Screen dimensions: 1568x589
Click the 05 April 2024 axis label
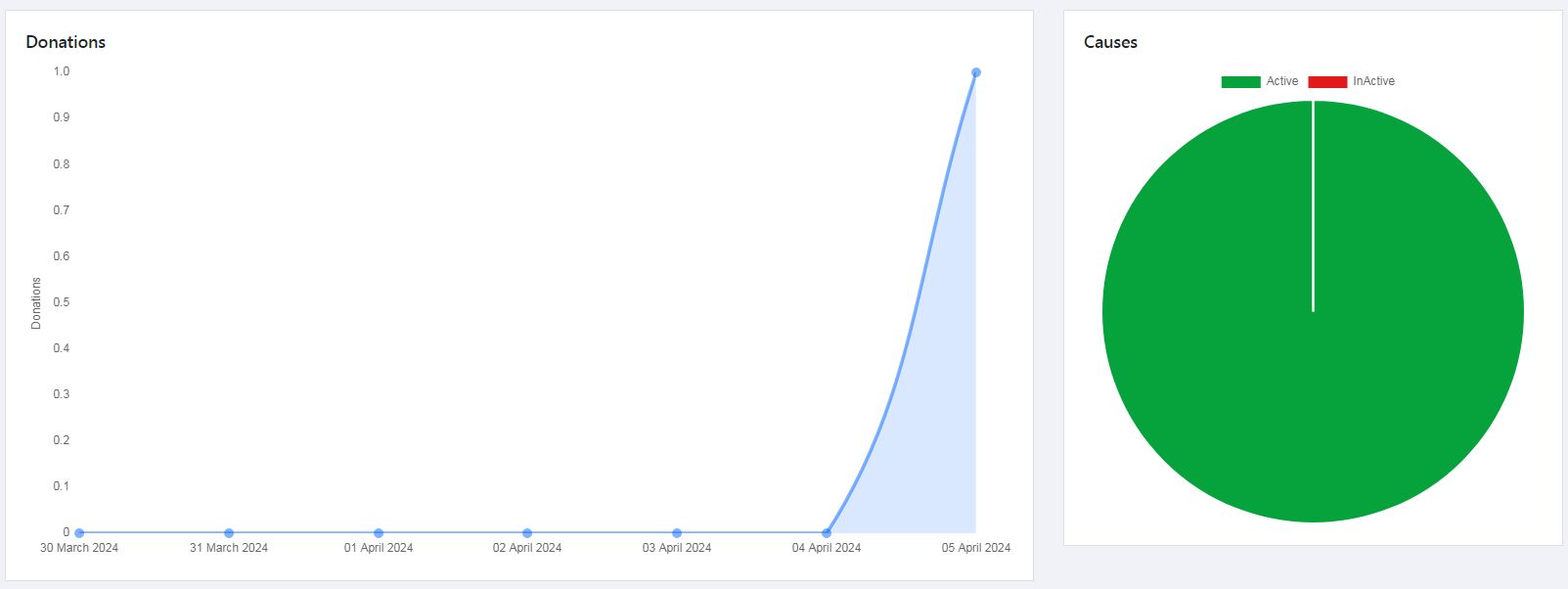[976, 548]
